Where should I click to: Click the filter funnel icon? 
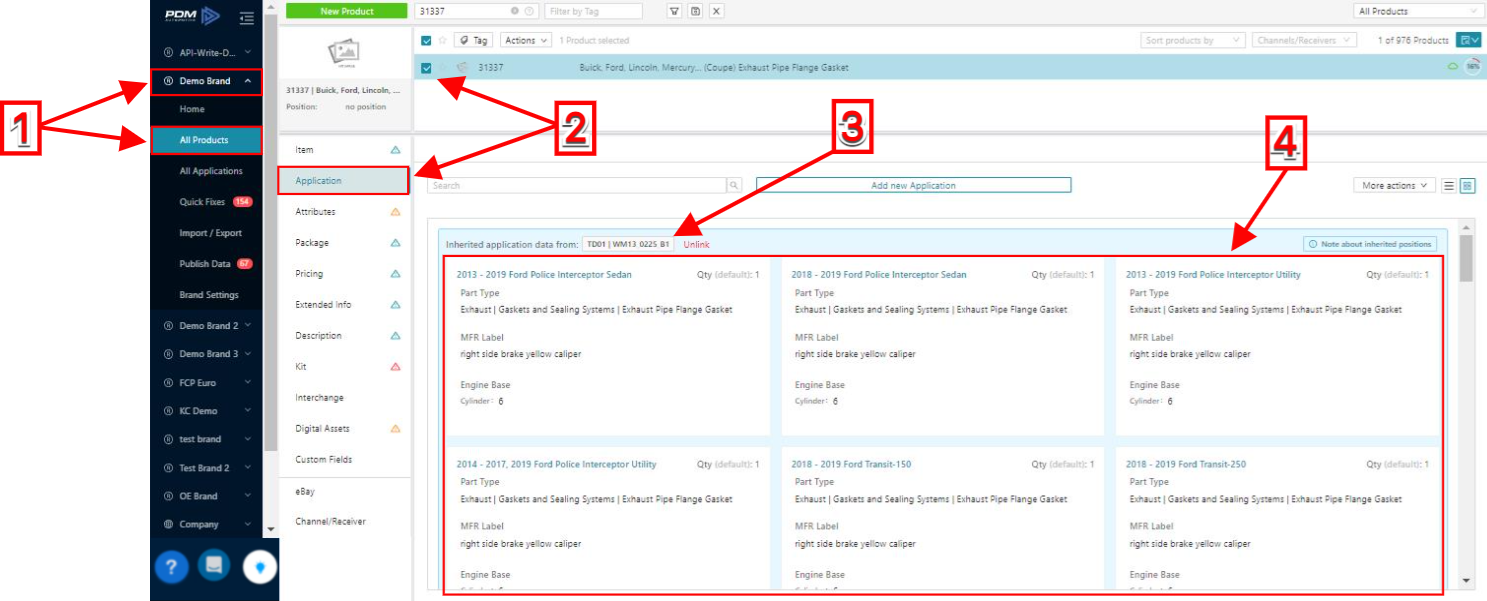point(674,11)
